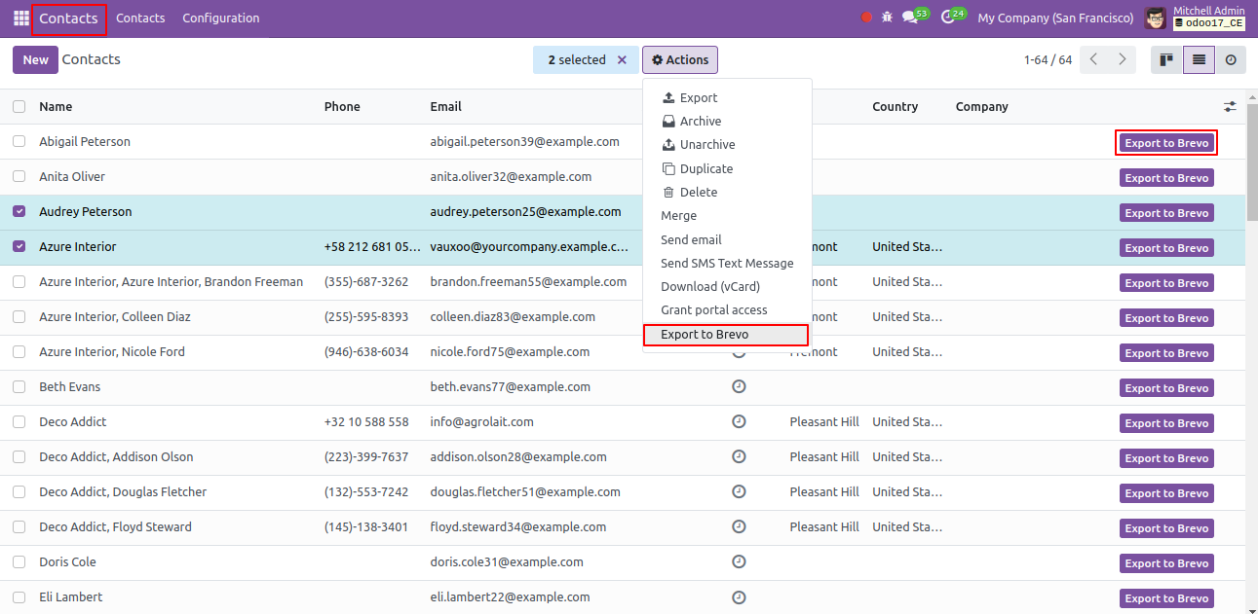Click activity clock icon for Beth Evans
Image resolution: width=1258 pixels, height=614 pixels.
tap(739, 387)
